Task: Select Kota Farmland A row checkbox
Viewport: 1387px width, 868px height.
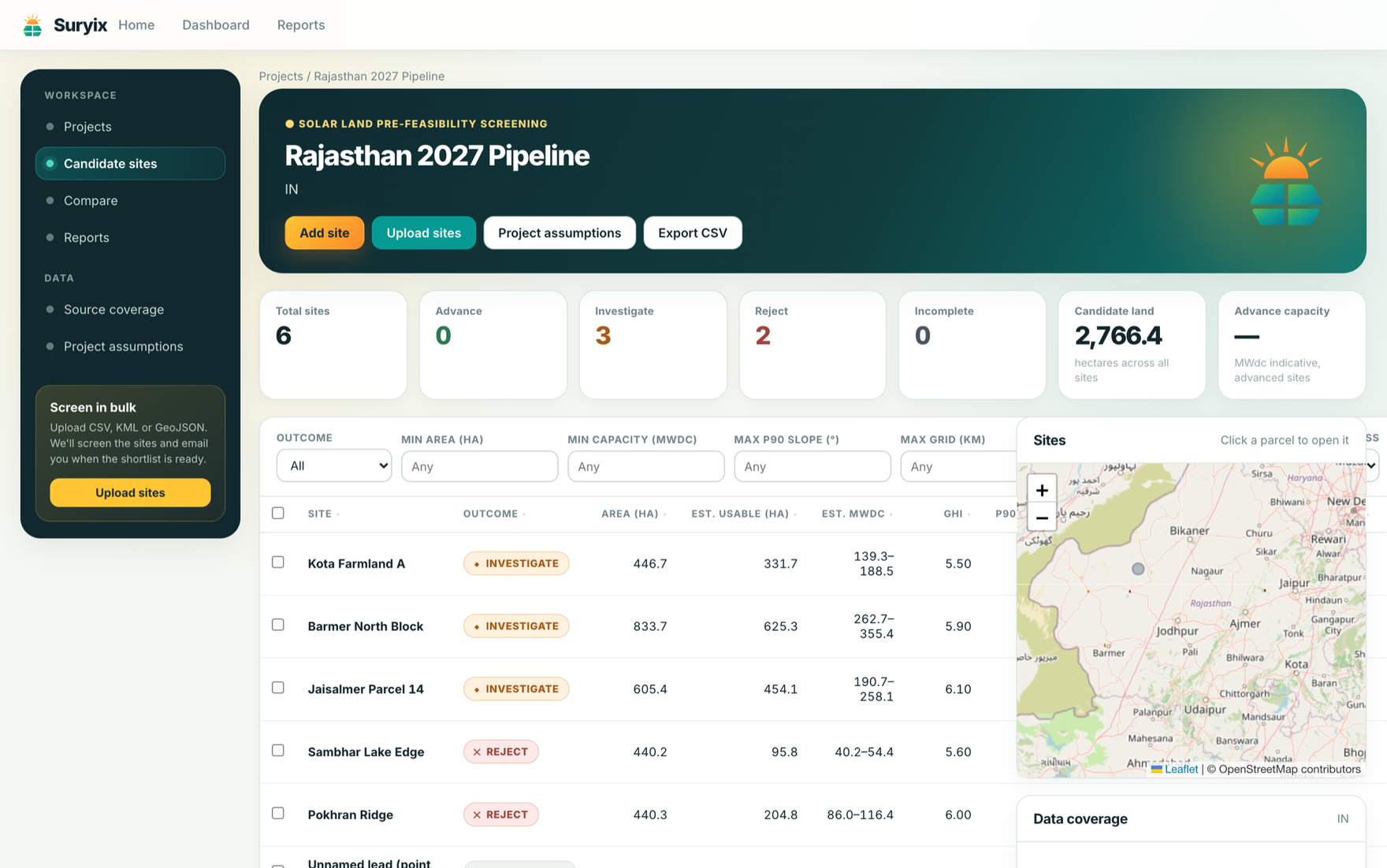Action: 278,562
